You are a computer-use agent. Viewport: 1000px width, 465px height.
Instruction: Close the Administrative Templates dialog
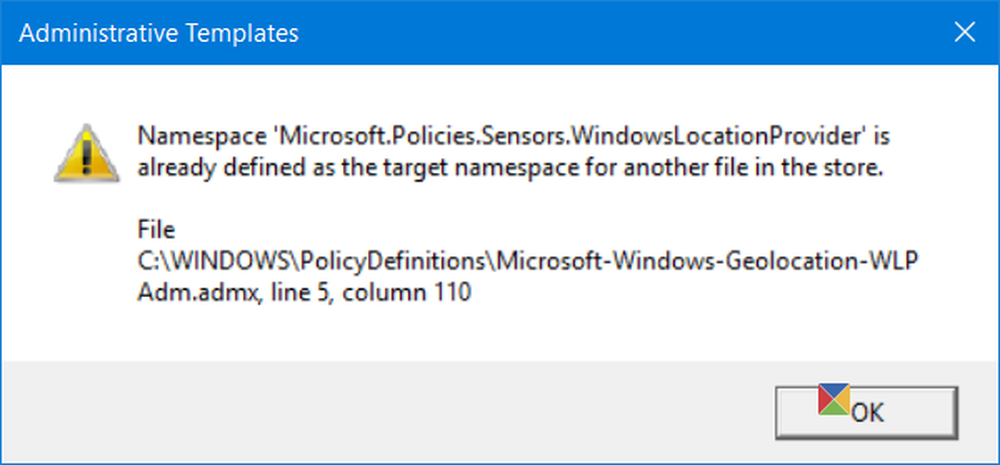(x=964, y=33)
